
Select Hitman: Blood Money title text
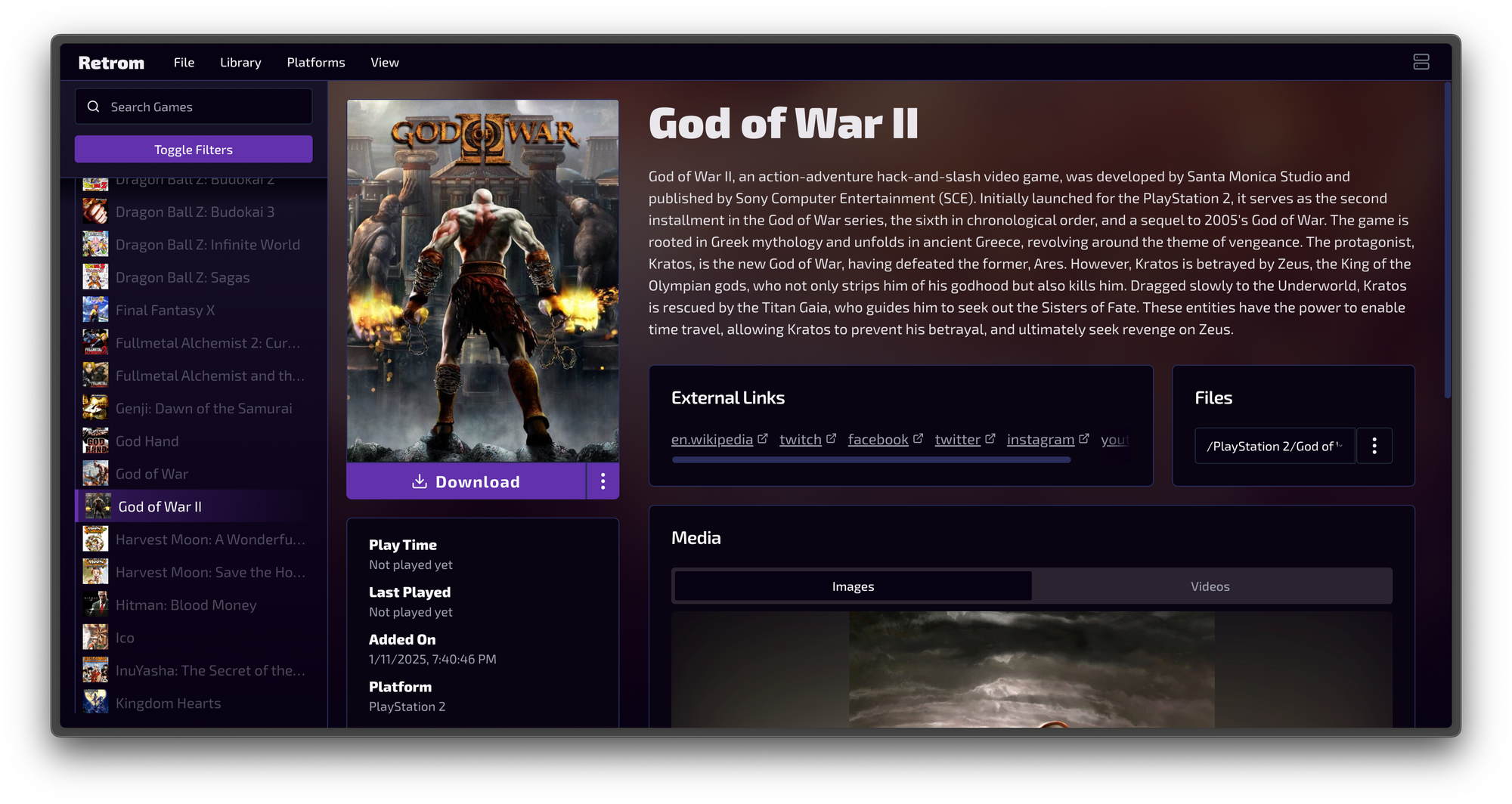click(186, 605)
